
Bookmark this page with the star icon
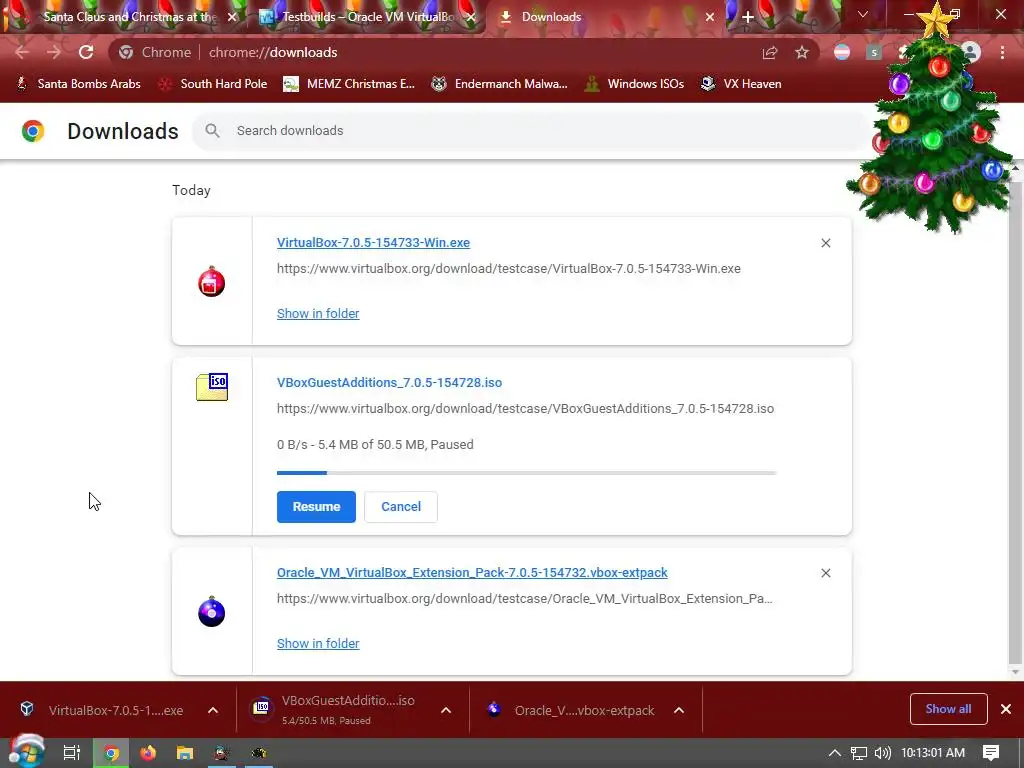pyautogui.click(x=802, y=52)
